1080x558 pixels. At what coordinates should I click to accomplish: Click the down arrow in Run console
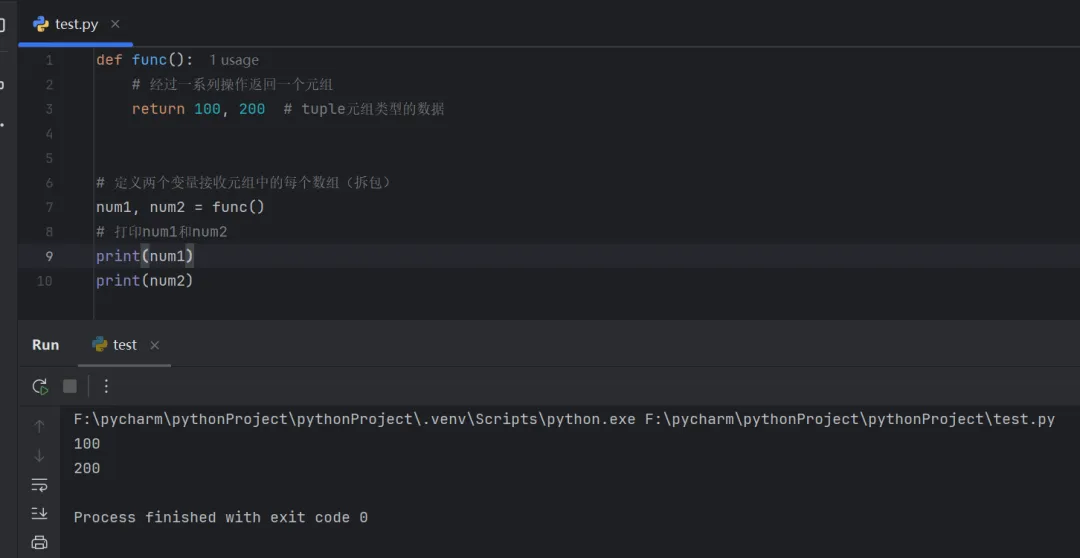point(39,456)
